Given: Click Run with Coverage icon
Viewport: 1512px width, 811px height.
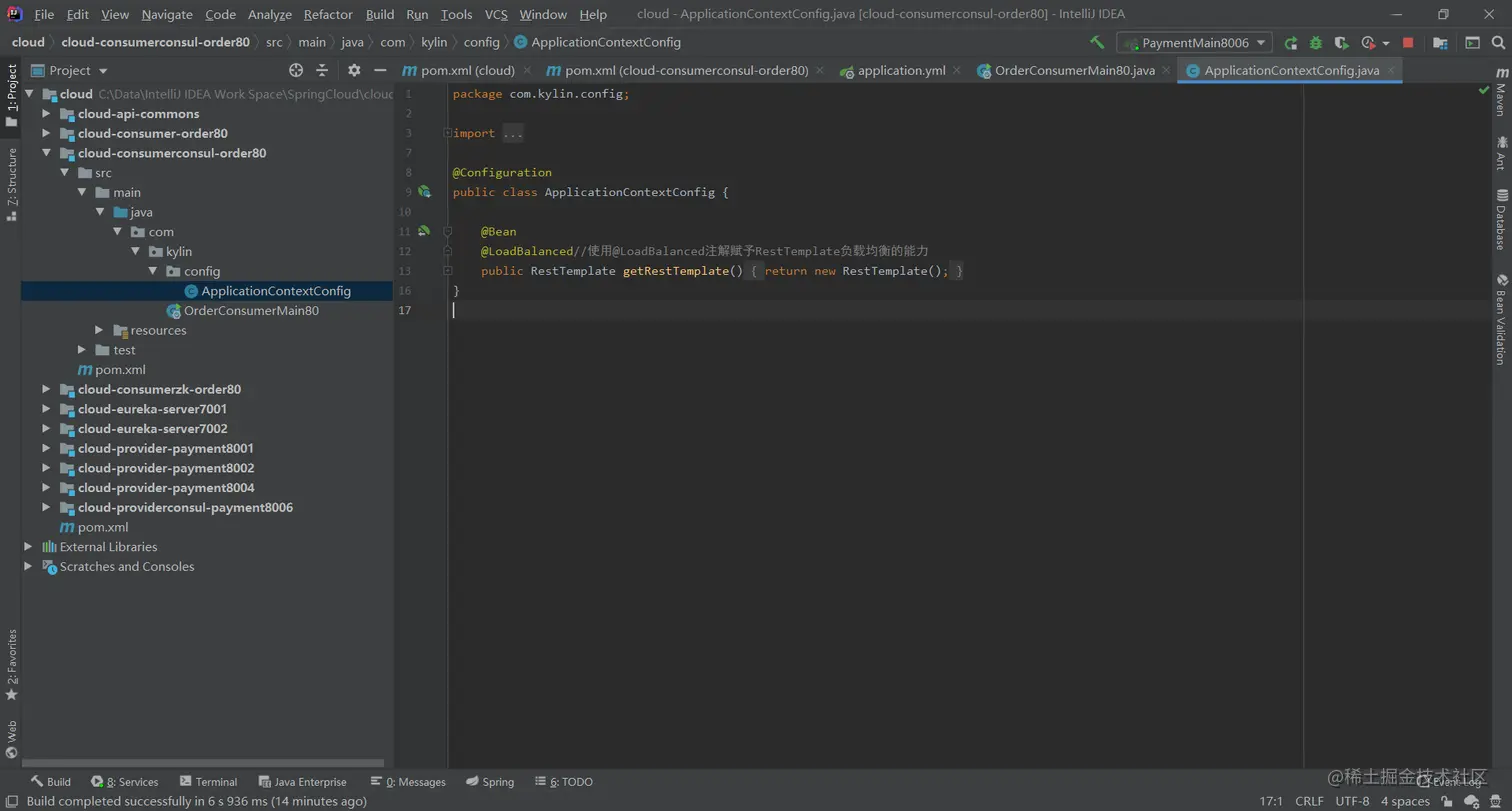Looking at the screenshot, I should click(1342, 43).
